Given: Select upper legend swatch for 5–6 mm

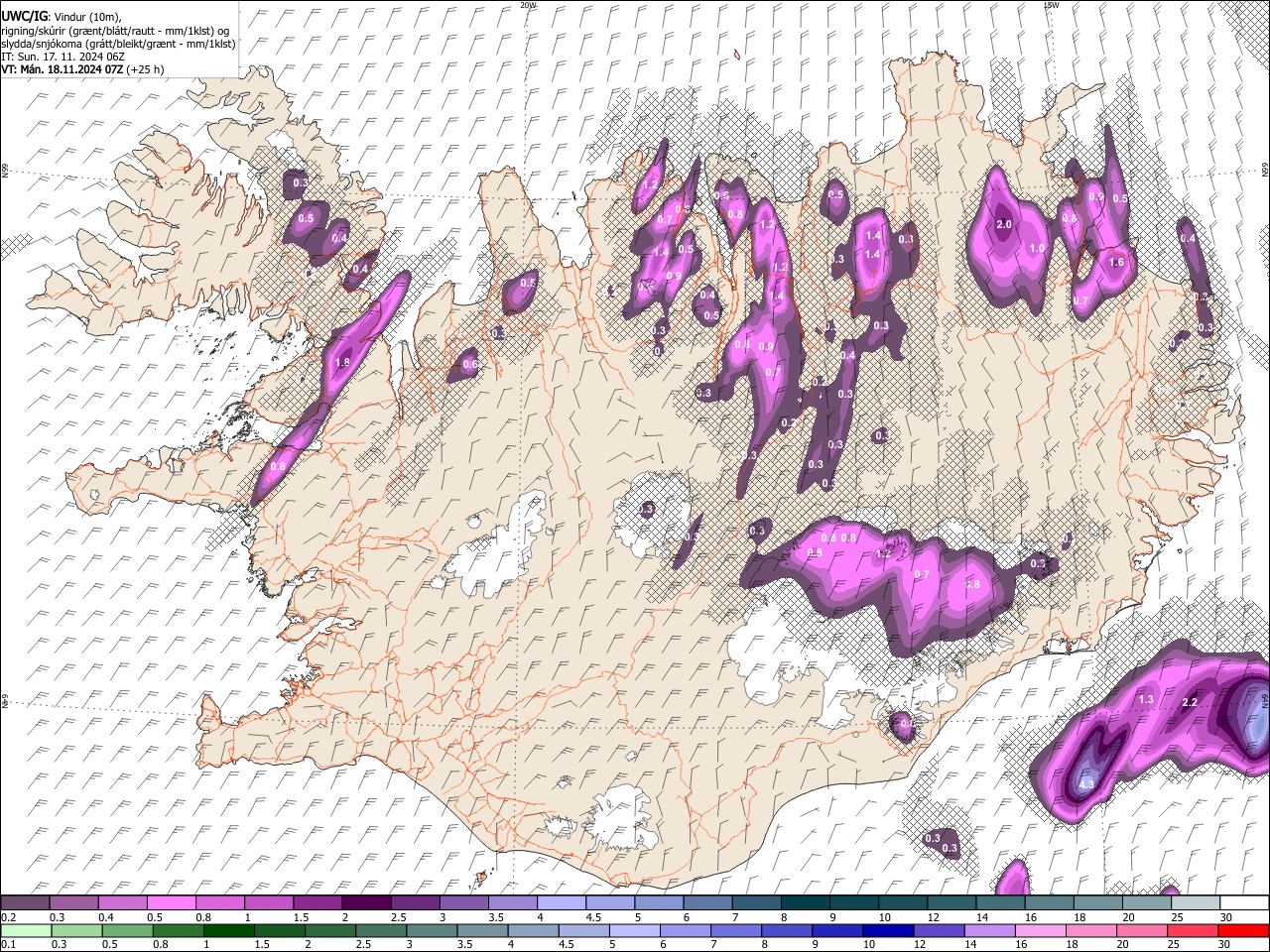Looking at the screenshot, I should (658, 902).
